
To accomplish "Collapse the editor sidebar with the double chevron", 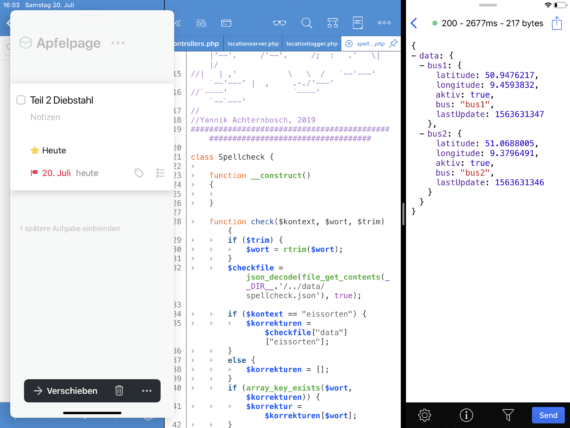I will click(x=178, y=23).
